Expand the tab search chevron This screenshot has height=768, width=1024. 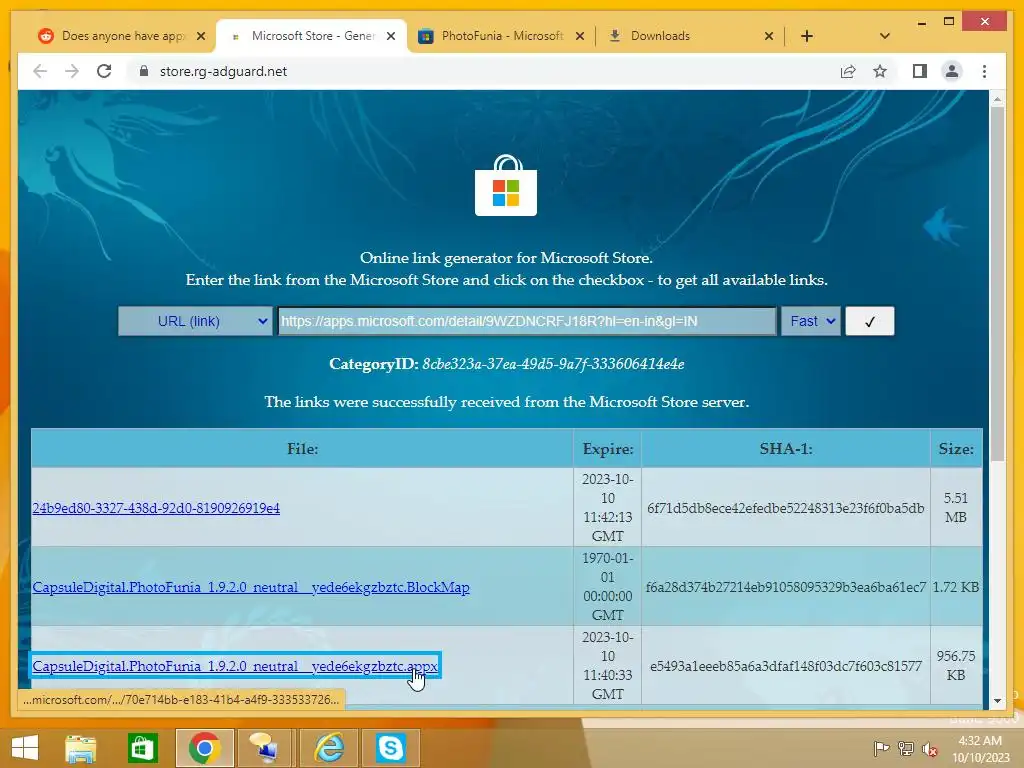(x=884, y=36)
